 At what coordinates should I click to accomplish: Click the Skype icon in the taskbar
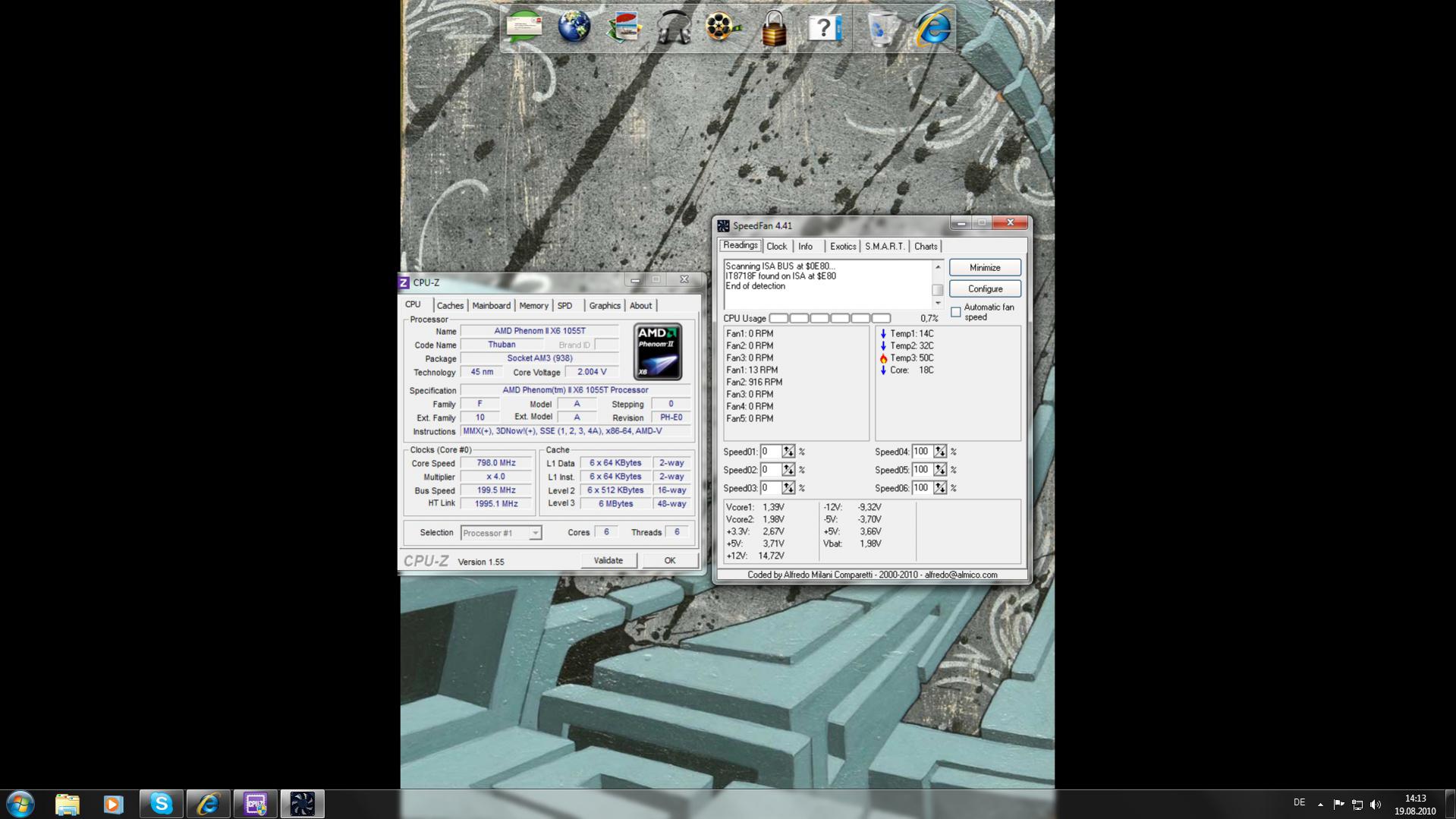[161, 804]
